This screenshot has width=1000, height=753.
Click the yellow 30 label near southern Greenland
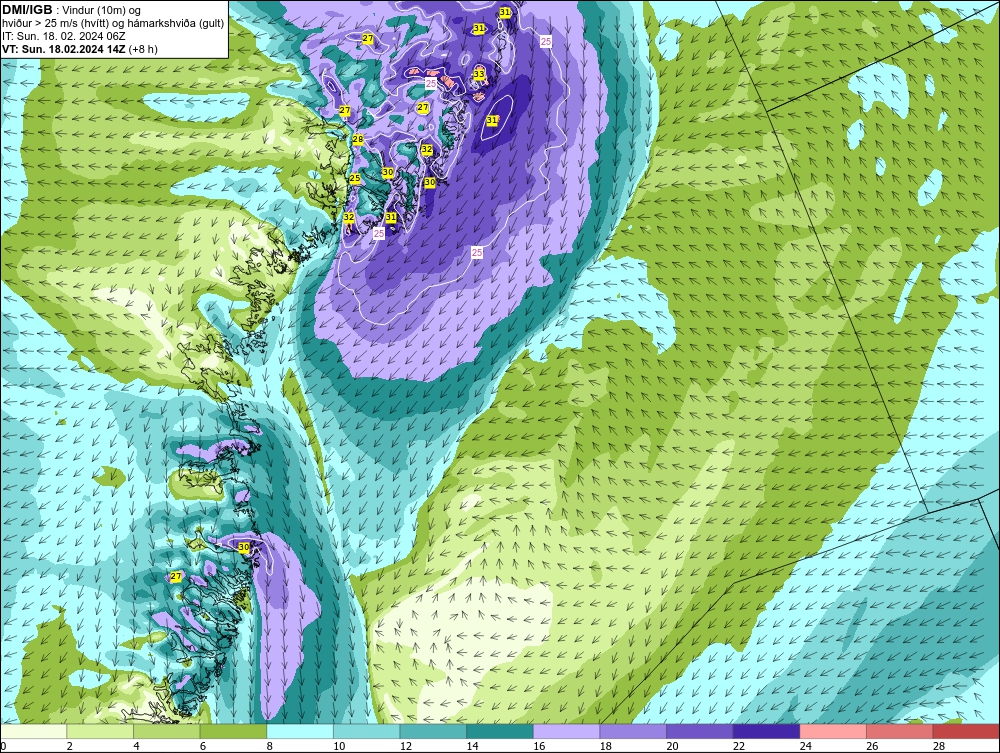(244, 547)
